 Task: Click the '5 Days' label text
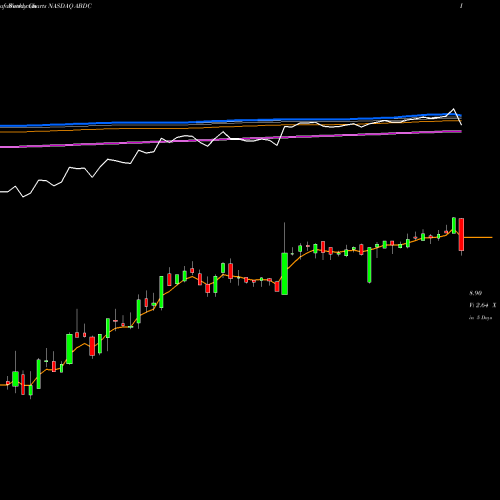[484, 318]
